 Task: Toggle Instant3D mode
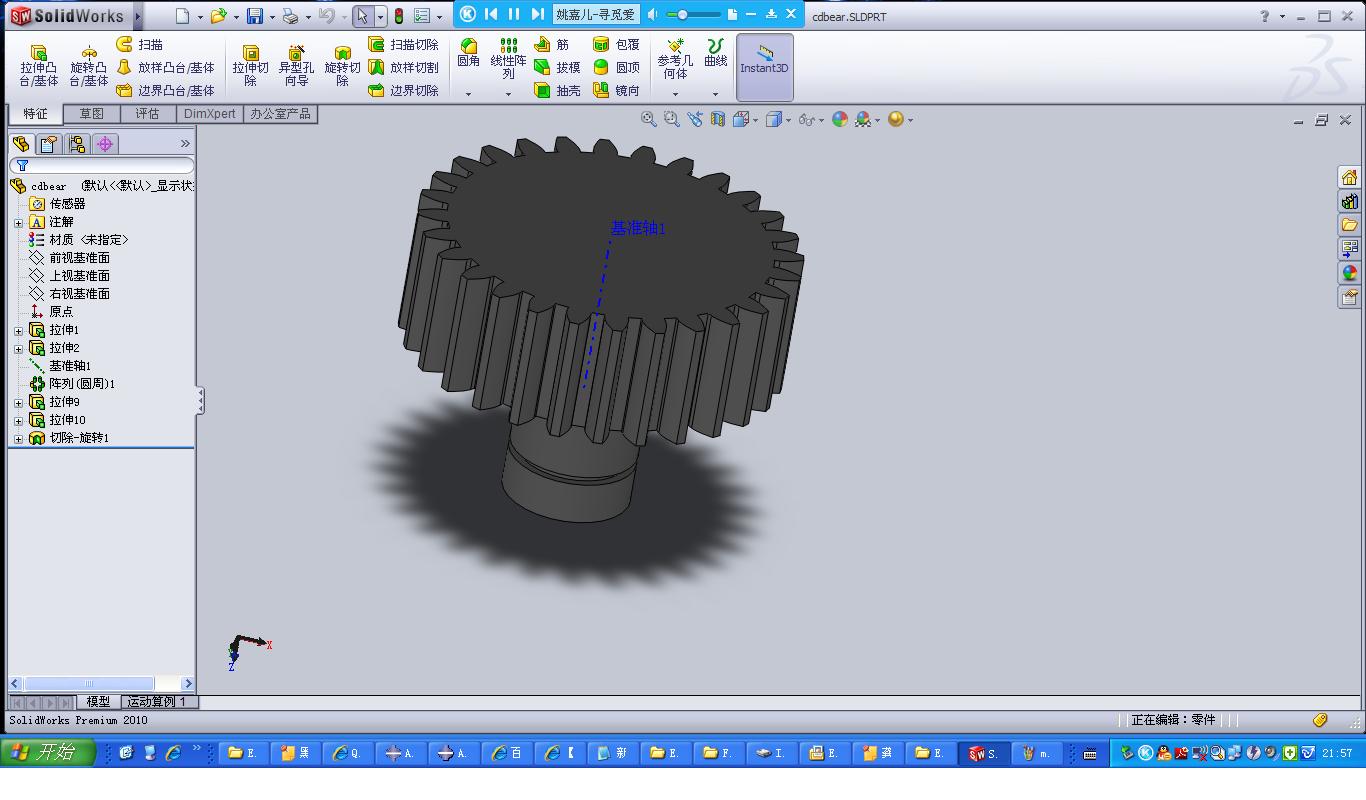(x=765, y=67)
